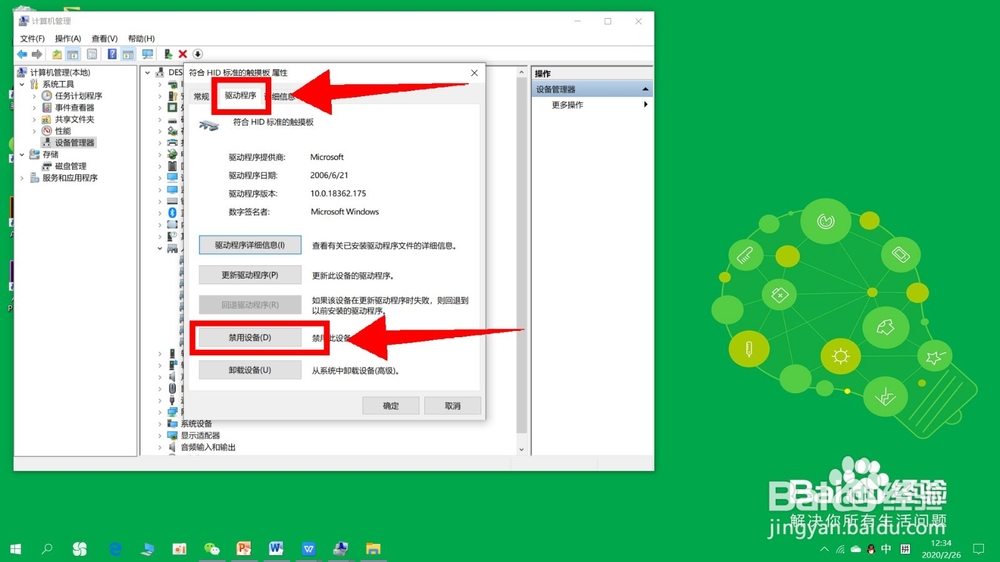Click the red X Uninstall device icon
The width and height of the screenshot is (1000, 562).
pos(182,54)
